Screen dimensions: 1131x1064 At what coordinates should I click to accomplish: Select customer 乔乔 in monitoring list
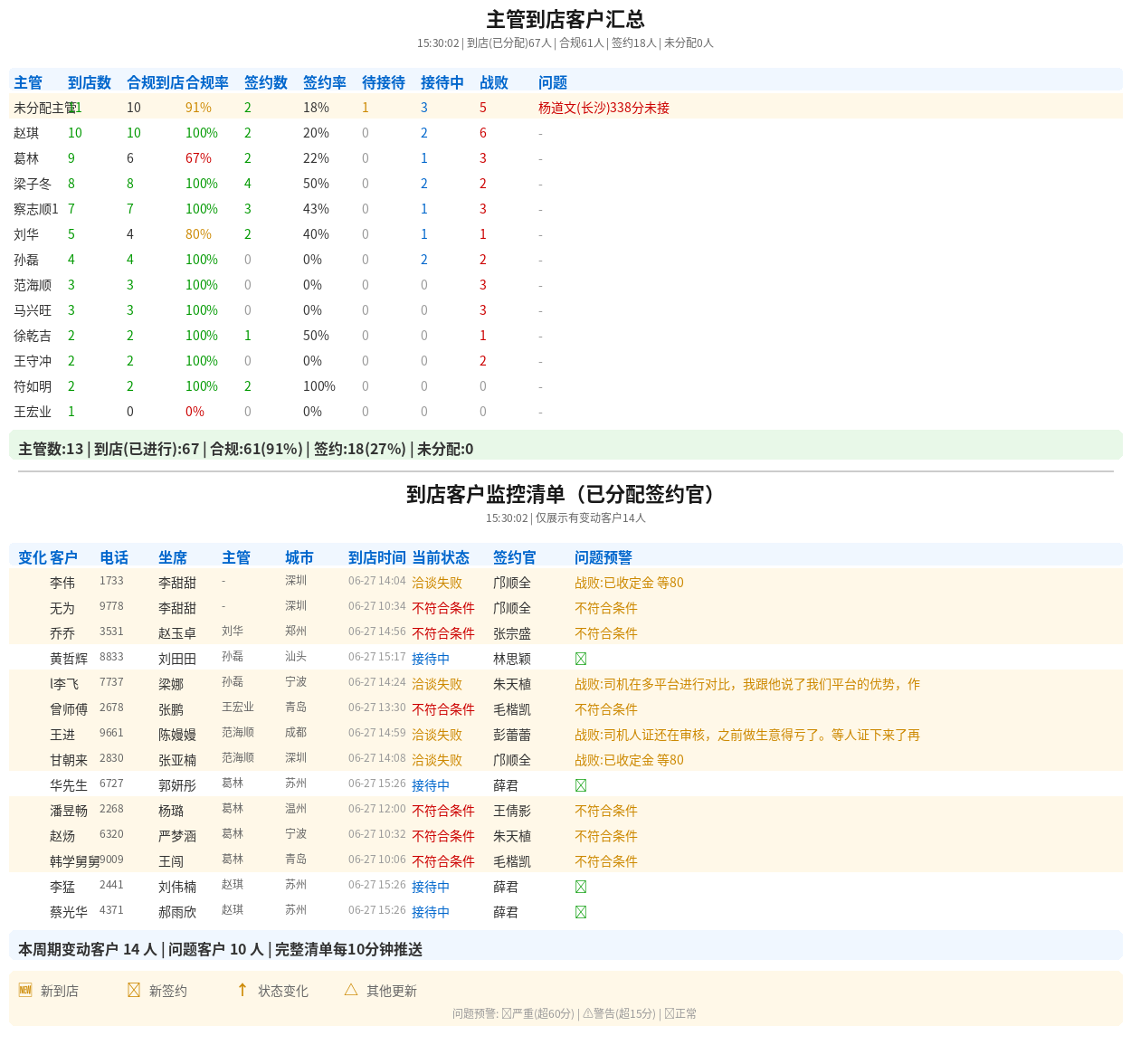[x=62, y=633]
